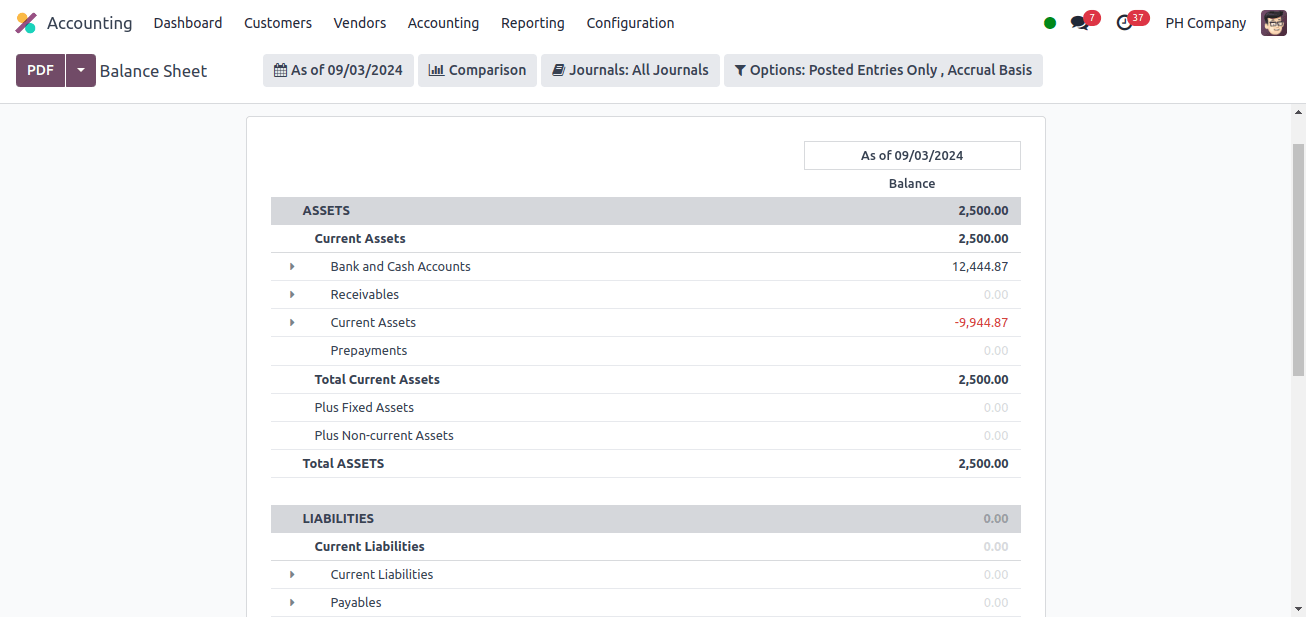This screenshot has height=617, width=1306.
Task: Click the Plus Fixed Assets label
Action: pos(364,408)
